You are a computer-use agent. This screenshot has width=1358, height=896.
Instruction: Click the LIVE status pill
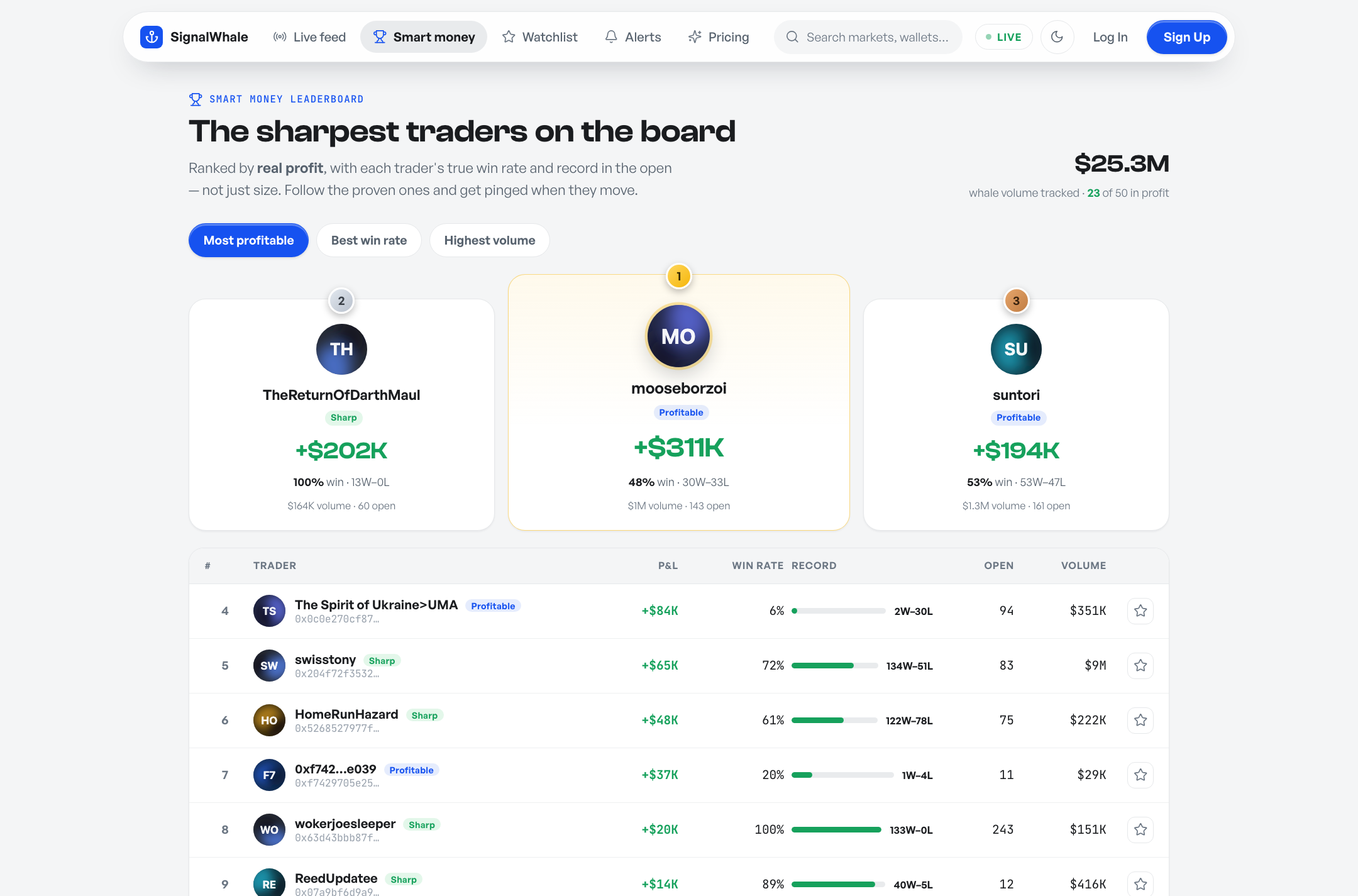1003,37
